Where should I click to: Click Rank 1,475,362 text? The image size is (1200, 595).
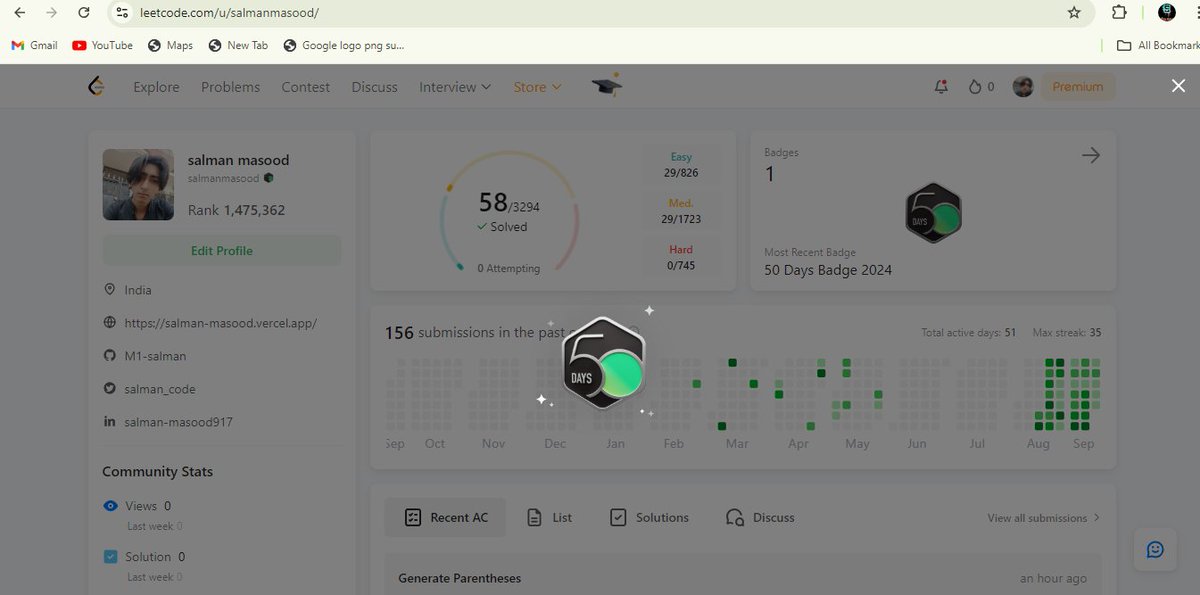pyautogui.click(x=236, y=211)
